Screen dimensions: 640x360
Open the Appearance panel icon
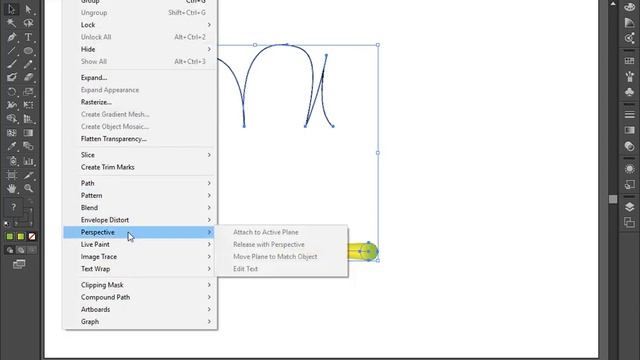coord(629,169)
